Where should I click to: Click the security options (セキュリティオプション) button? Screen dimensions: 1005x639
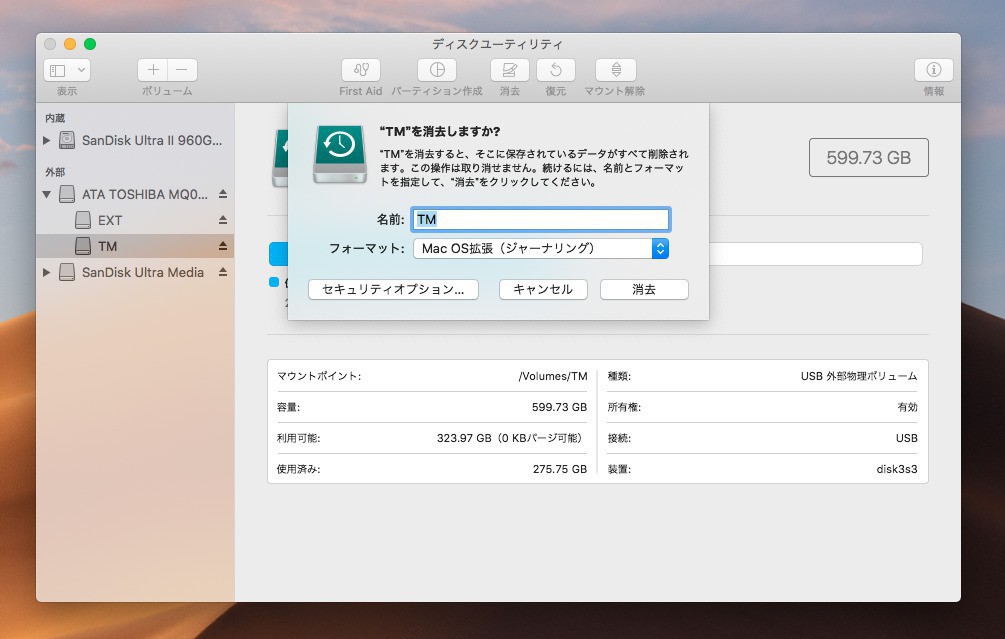393,289
